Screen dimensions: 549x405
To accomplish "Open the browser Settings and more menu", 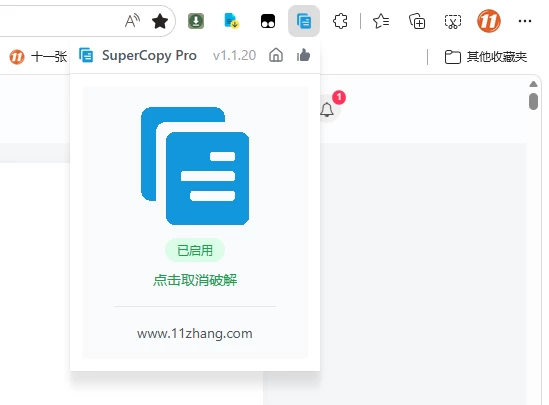I will pos(525,21).
